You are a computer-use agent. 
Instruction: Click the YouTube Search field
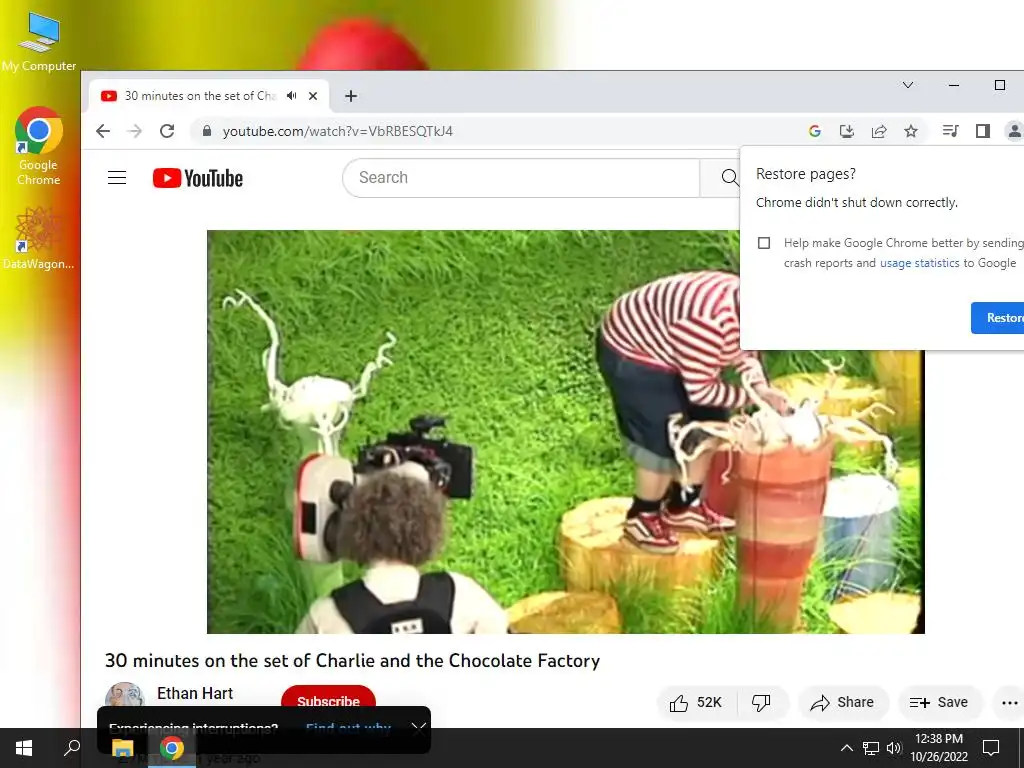click(520, 178)
